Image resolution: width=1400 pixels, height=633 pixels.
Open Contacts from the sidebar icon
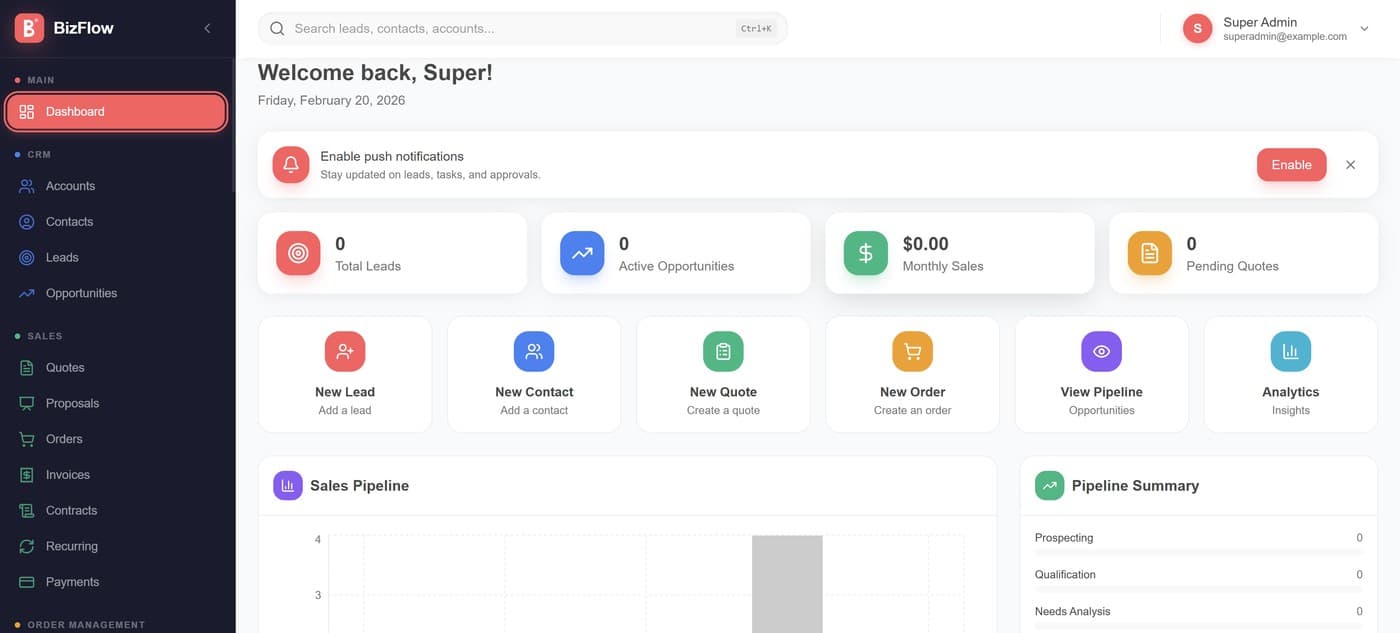coord(26,221)
